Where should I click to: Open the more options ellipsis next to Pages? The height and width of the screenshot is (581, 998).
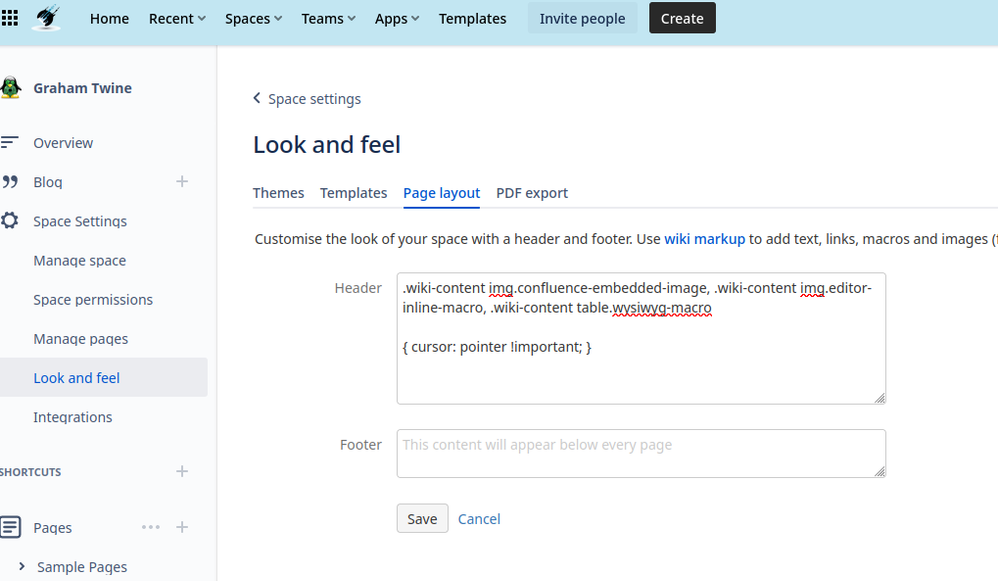[150, 527]
